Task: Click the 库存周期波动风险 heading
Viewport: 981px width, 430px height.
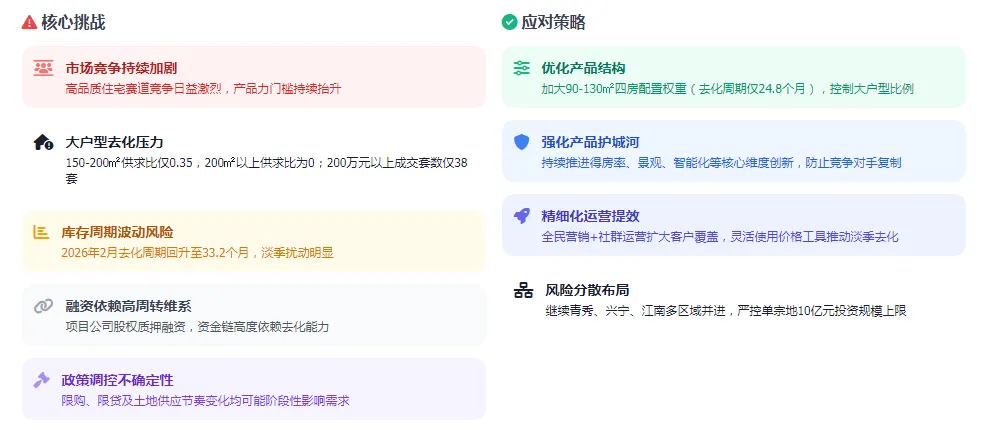Action: pos(118,232)
